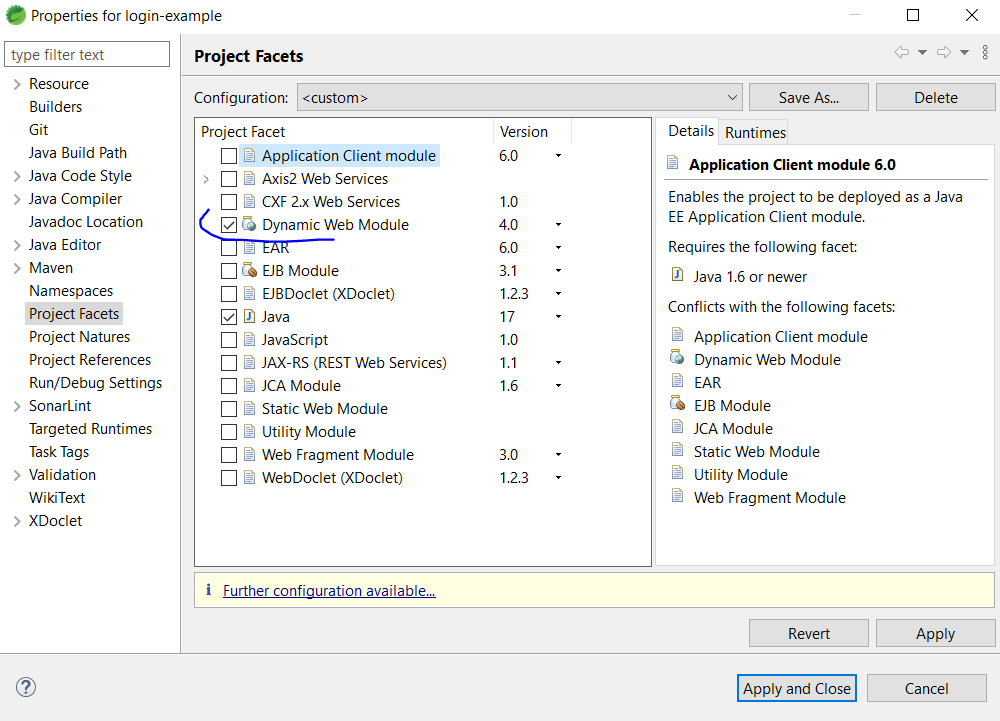Open the back history dropdown arrow
Image resolution: width=1000 pixels, height=721 pixels.
coord(922,52)
